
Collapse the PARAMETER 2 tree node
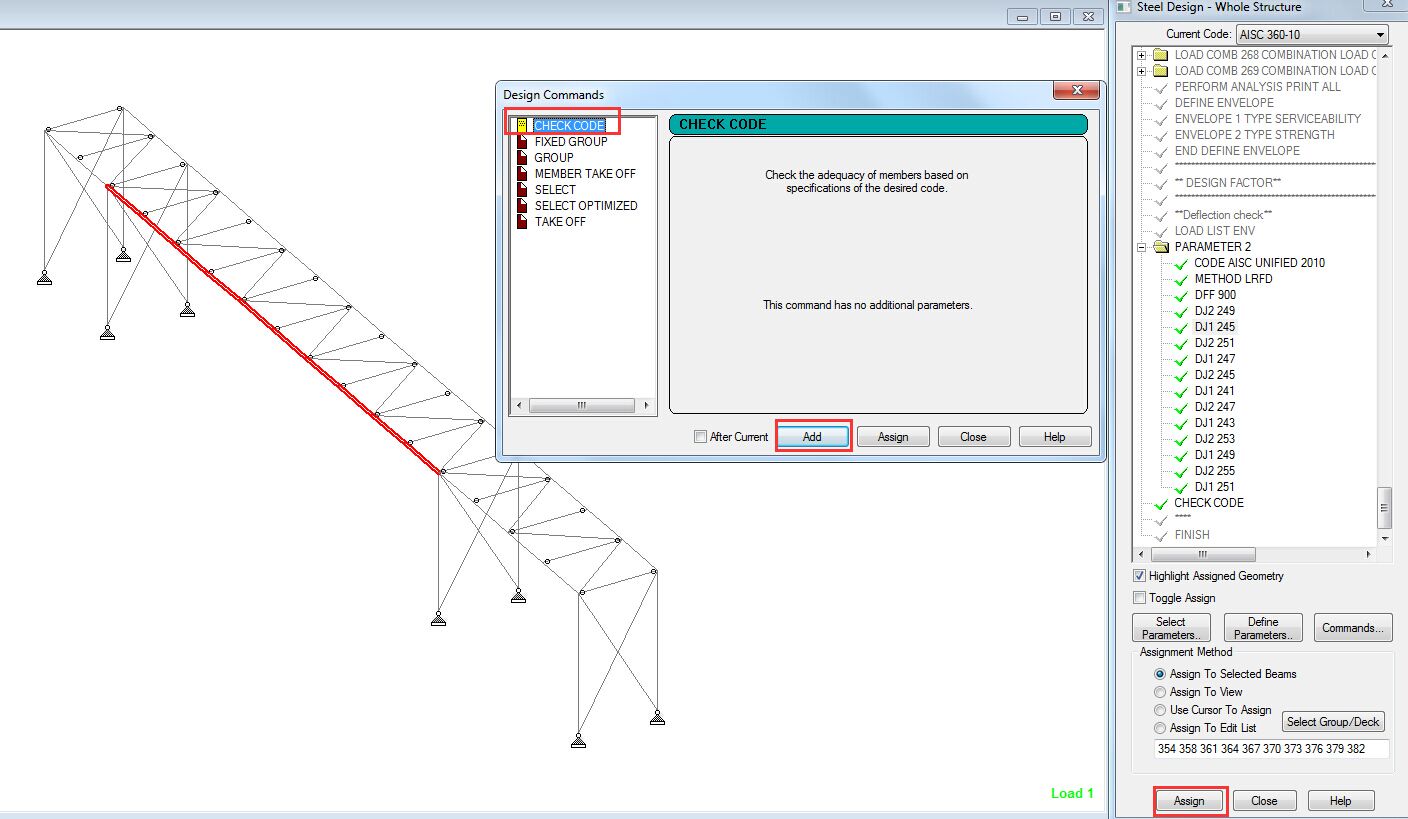pos(1142,247)
